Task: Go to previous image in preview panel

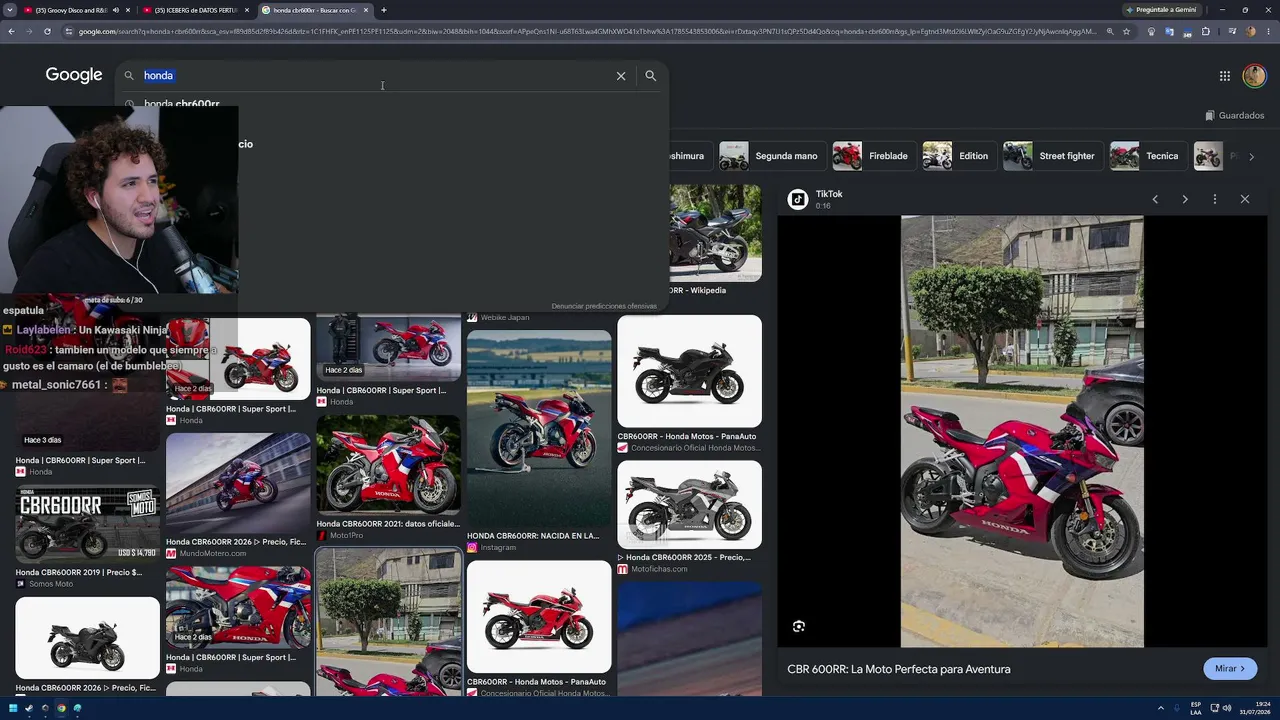Action: [x=1155, y=199]
